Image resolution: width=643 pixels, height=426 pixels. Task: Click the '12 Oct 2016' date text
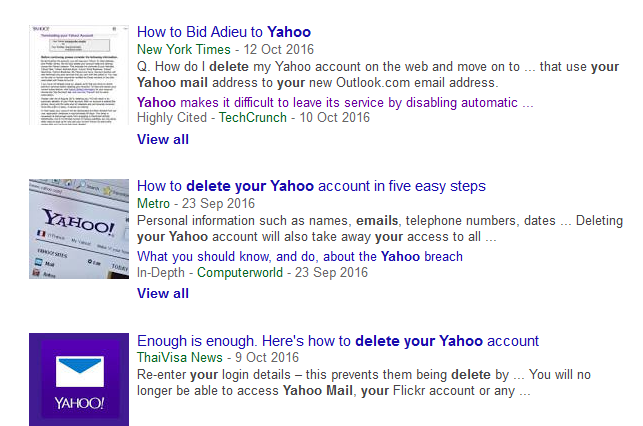tap(279, 49)
